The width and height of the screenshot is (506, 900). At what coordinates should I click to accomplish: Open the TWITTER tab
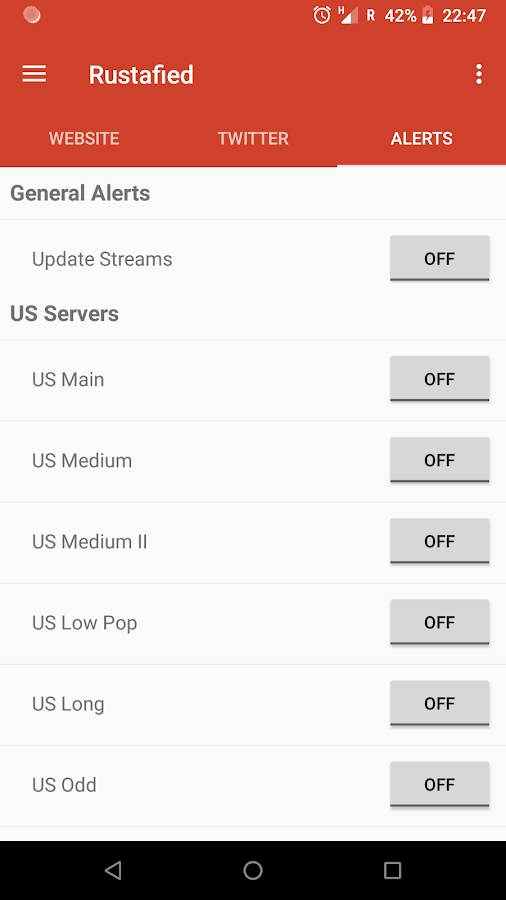point(253,138)
